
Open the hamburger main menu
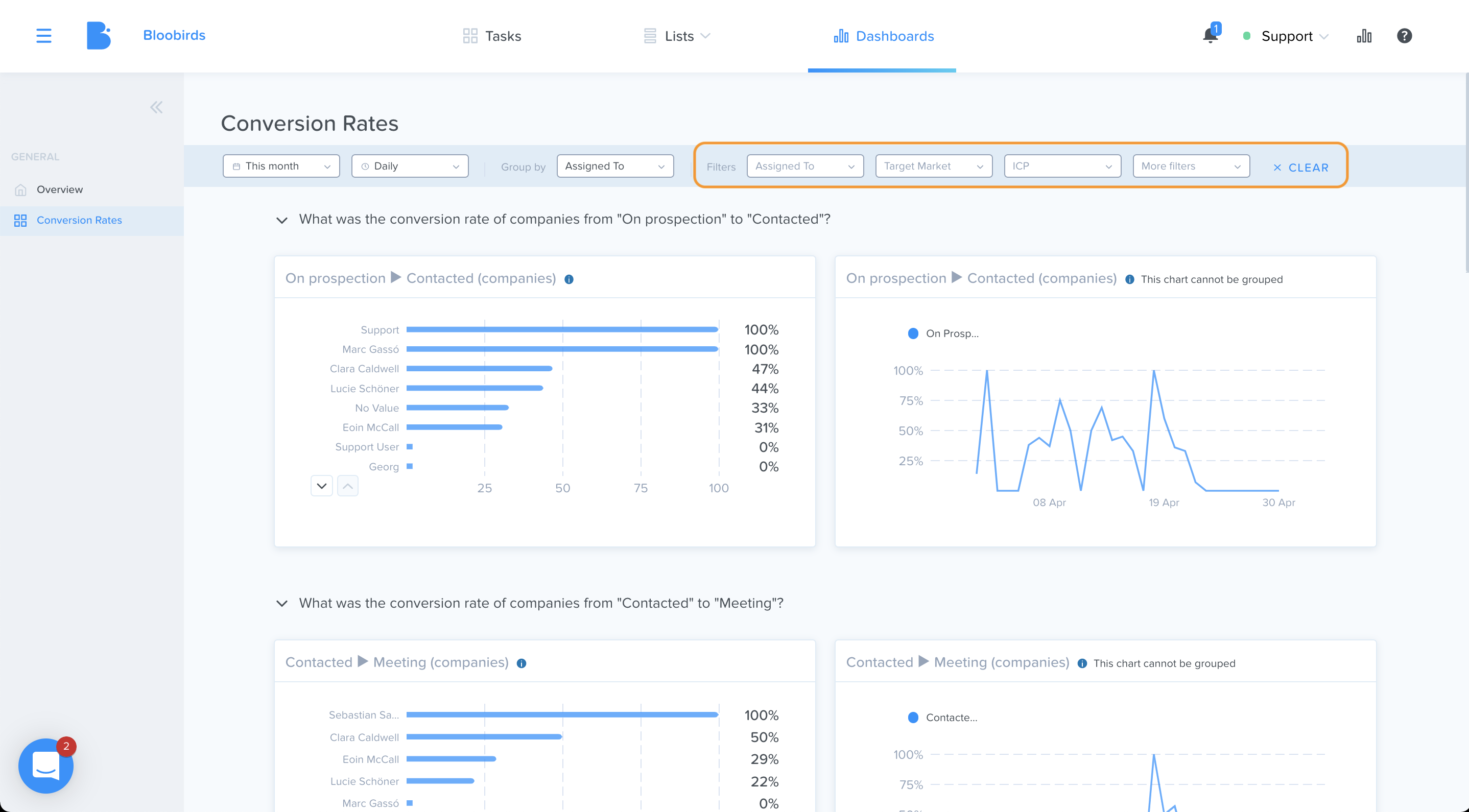pyautogui.click(x=44, y=36)
